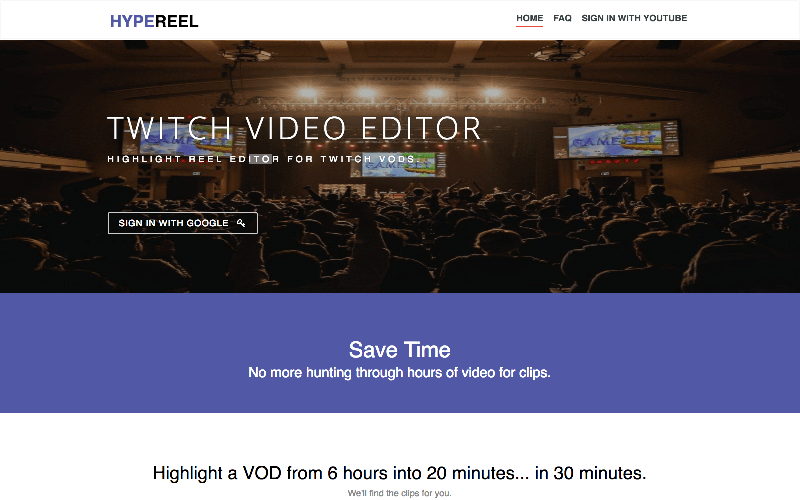
Task: Click the TWITCH VIDEO EDITOR headline
Action: pyautogui.click(x=294, y=129)
